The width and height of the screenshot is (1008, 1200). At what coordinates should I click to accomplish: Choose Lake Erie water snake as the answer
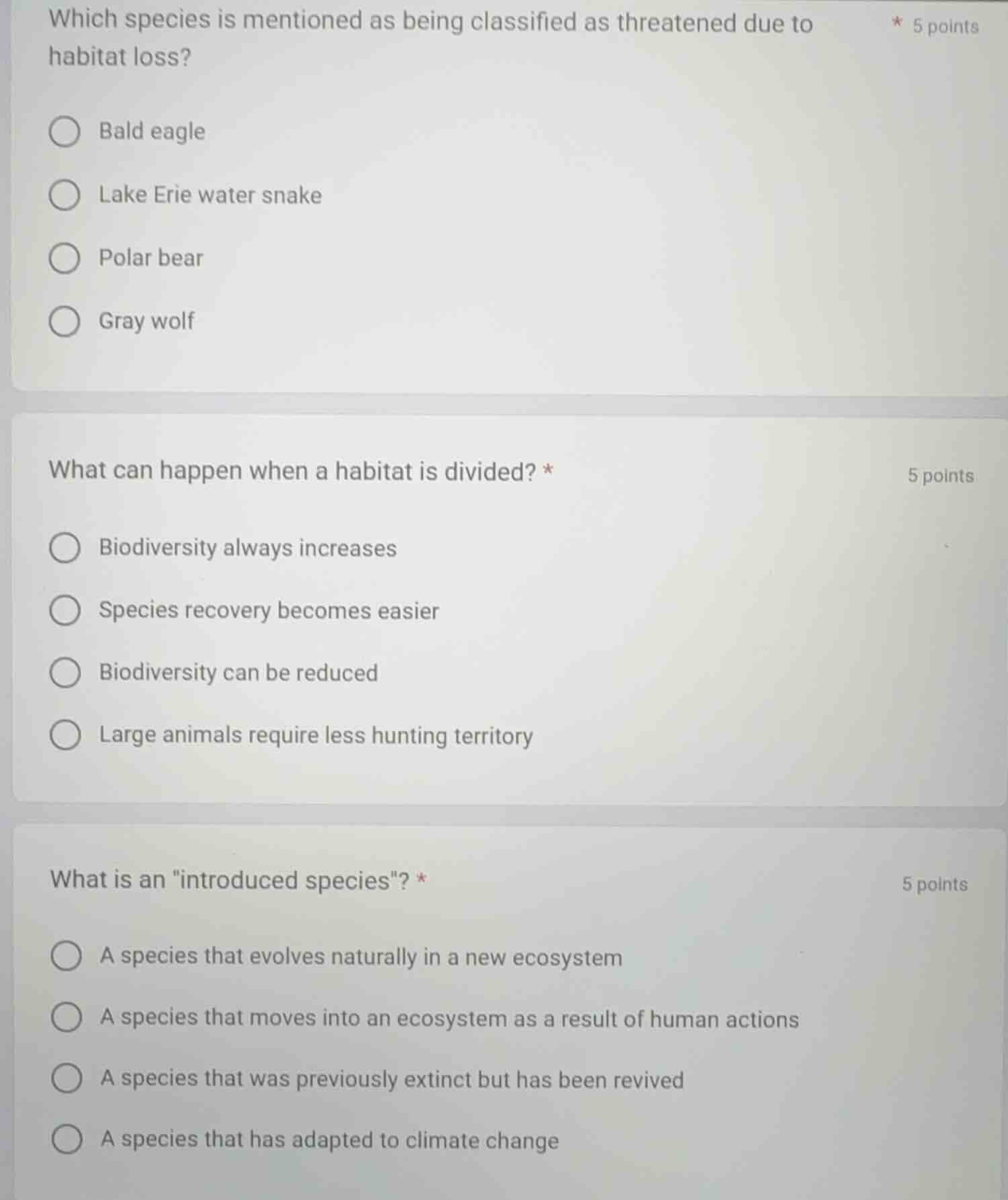[x=64, y=196]
